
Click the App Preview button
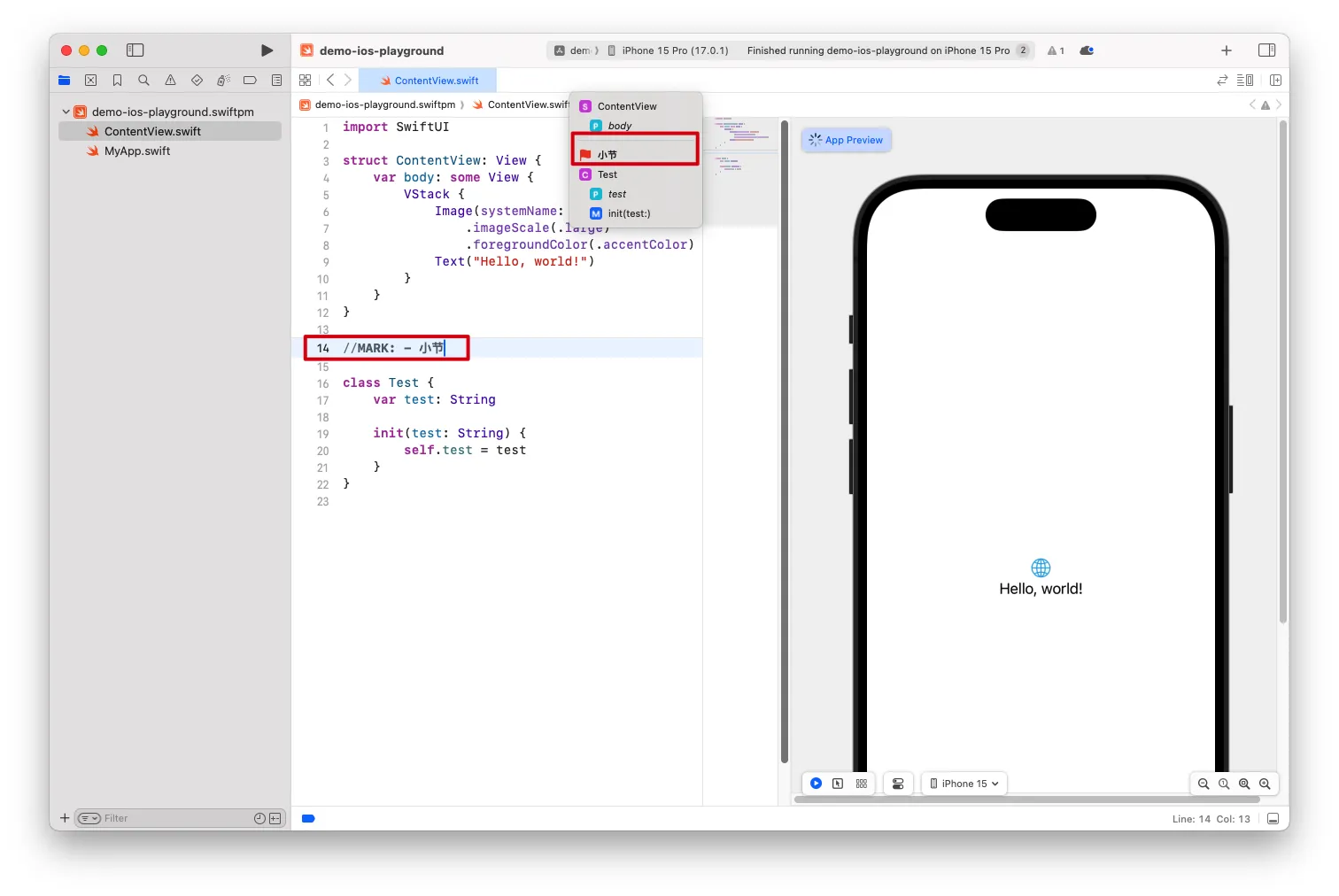[846, 140]
